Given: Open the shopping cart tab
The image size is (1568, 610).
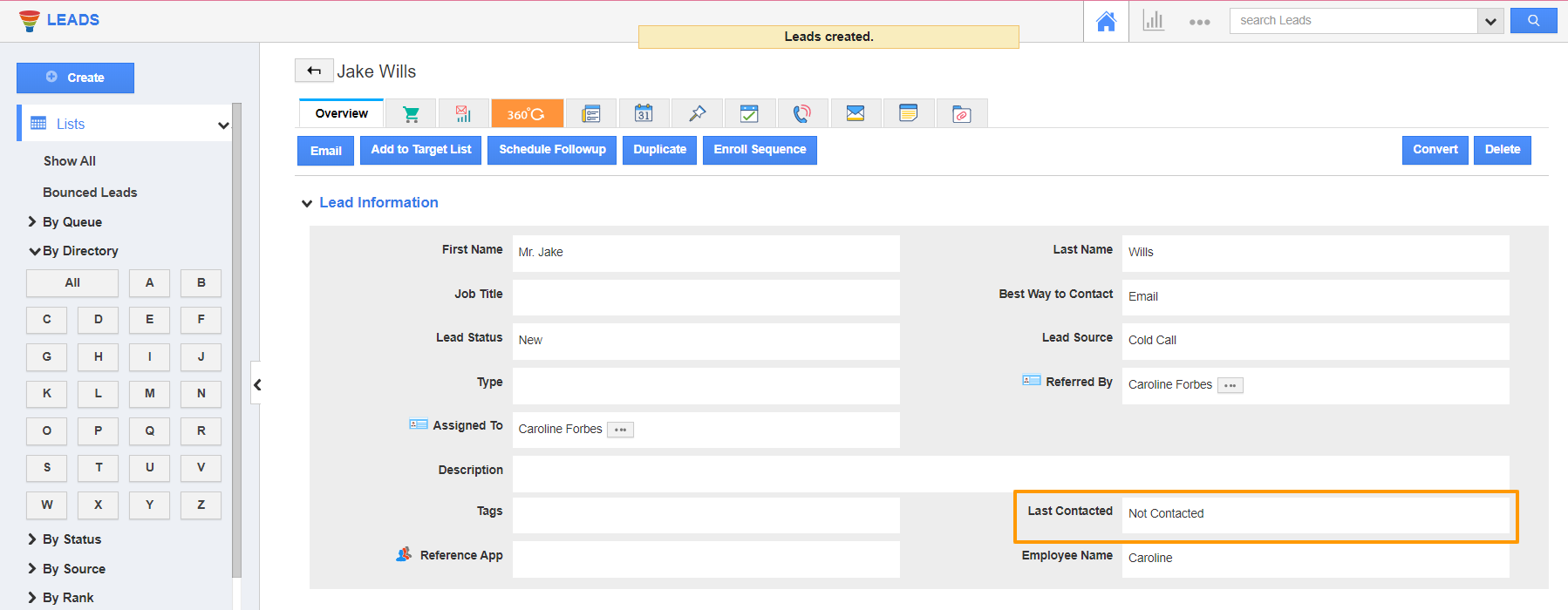Looking at the screenshot, I should 411,114.
